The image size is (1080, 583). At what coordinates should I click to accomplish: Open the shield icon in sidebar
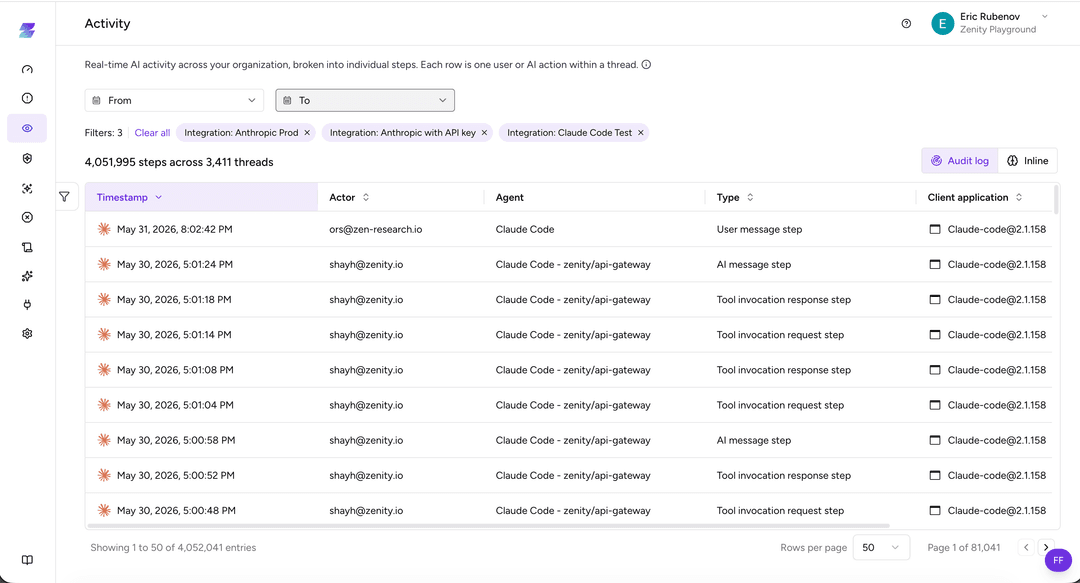click(x=27, y=158)
